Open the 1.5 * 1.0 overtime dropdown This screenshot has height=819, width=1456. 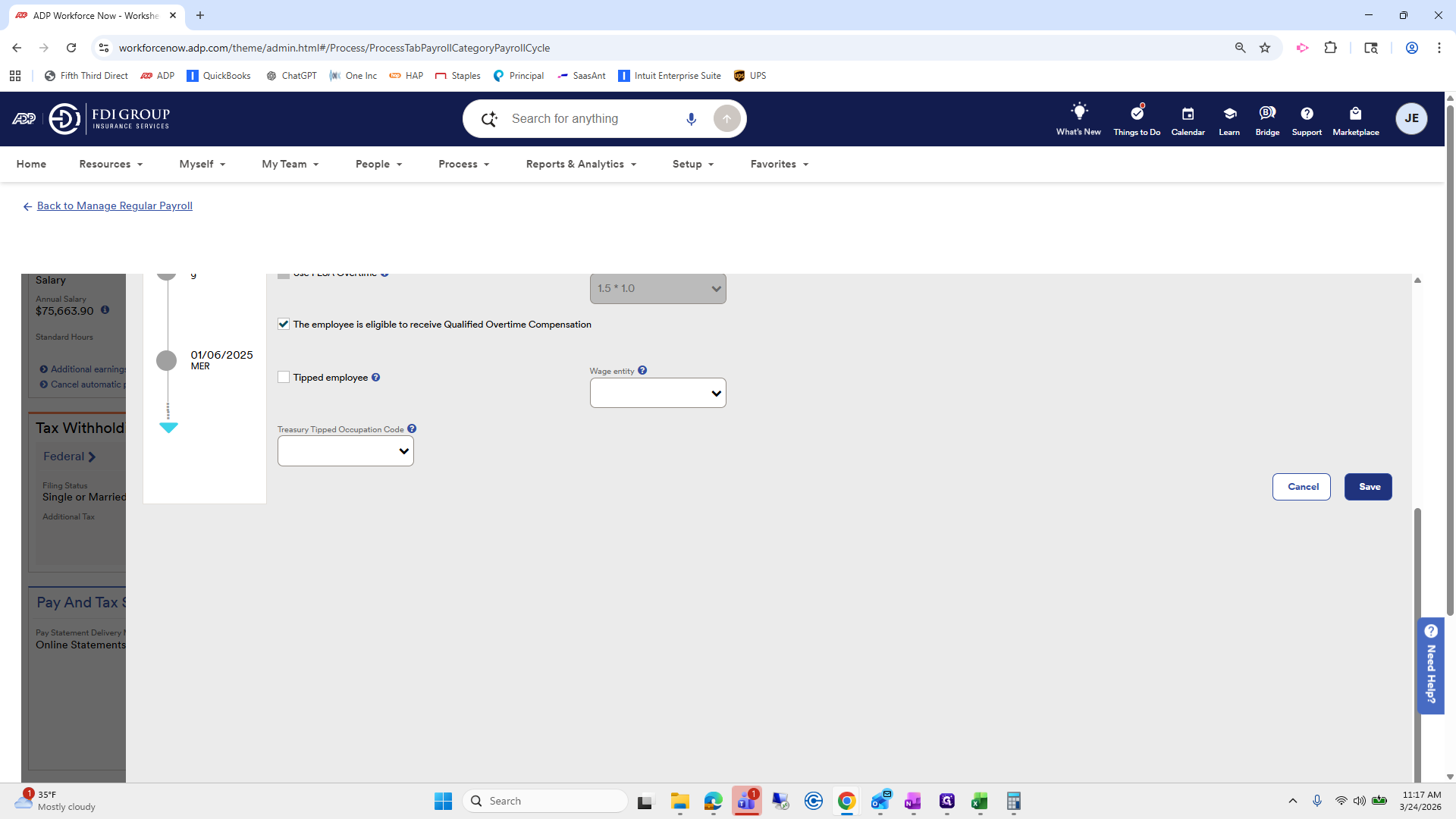click(x=657, y=289)
